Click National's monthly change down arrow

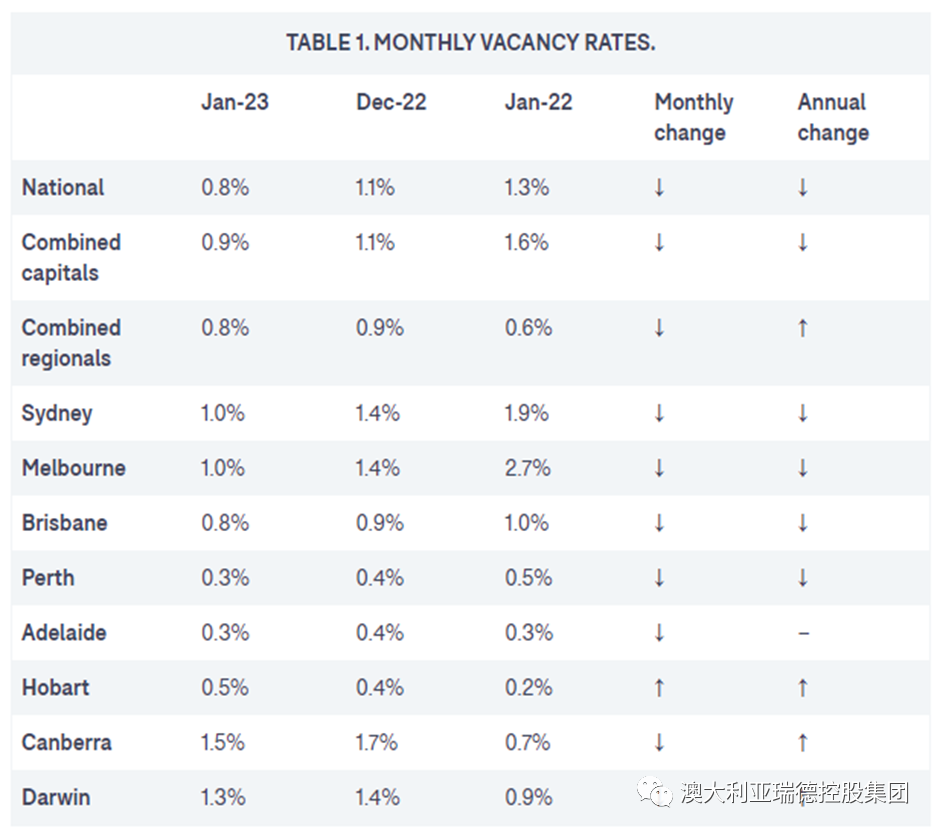coord(659,188)
